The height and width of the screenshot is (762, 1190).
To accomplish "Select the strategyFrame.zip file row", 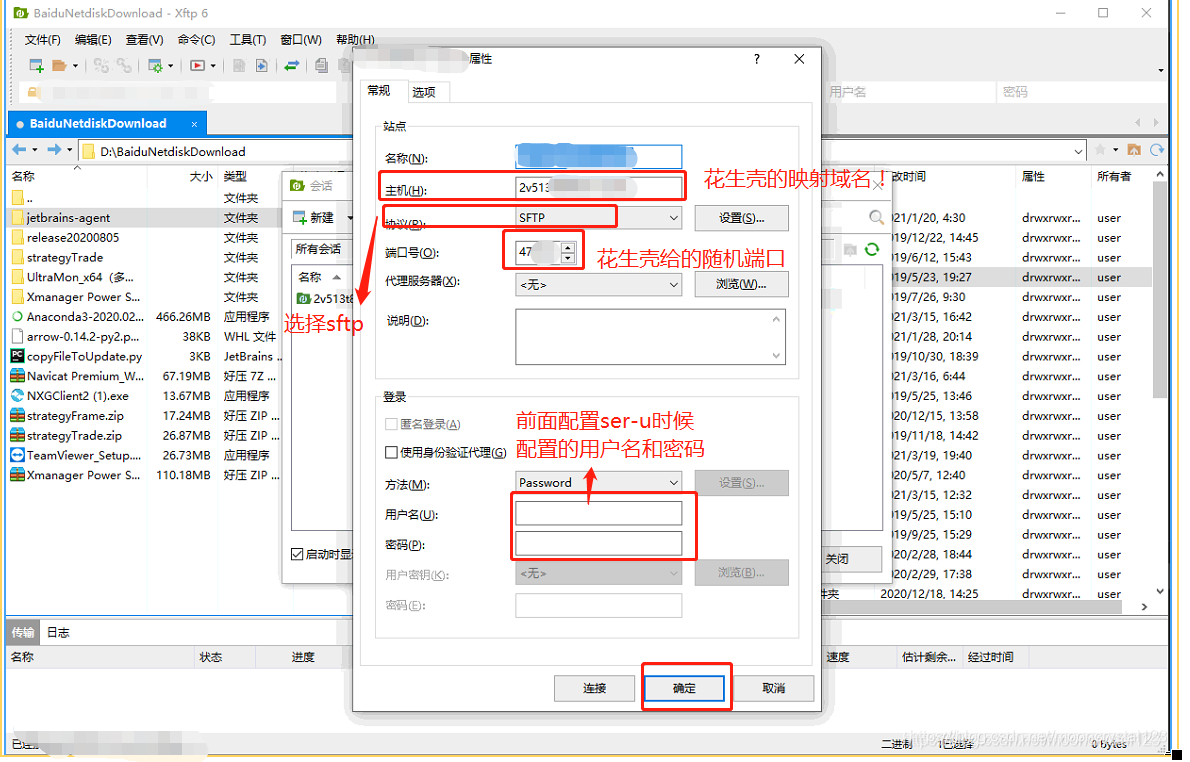I will point(143,415).
